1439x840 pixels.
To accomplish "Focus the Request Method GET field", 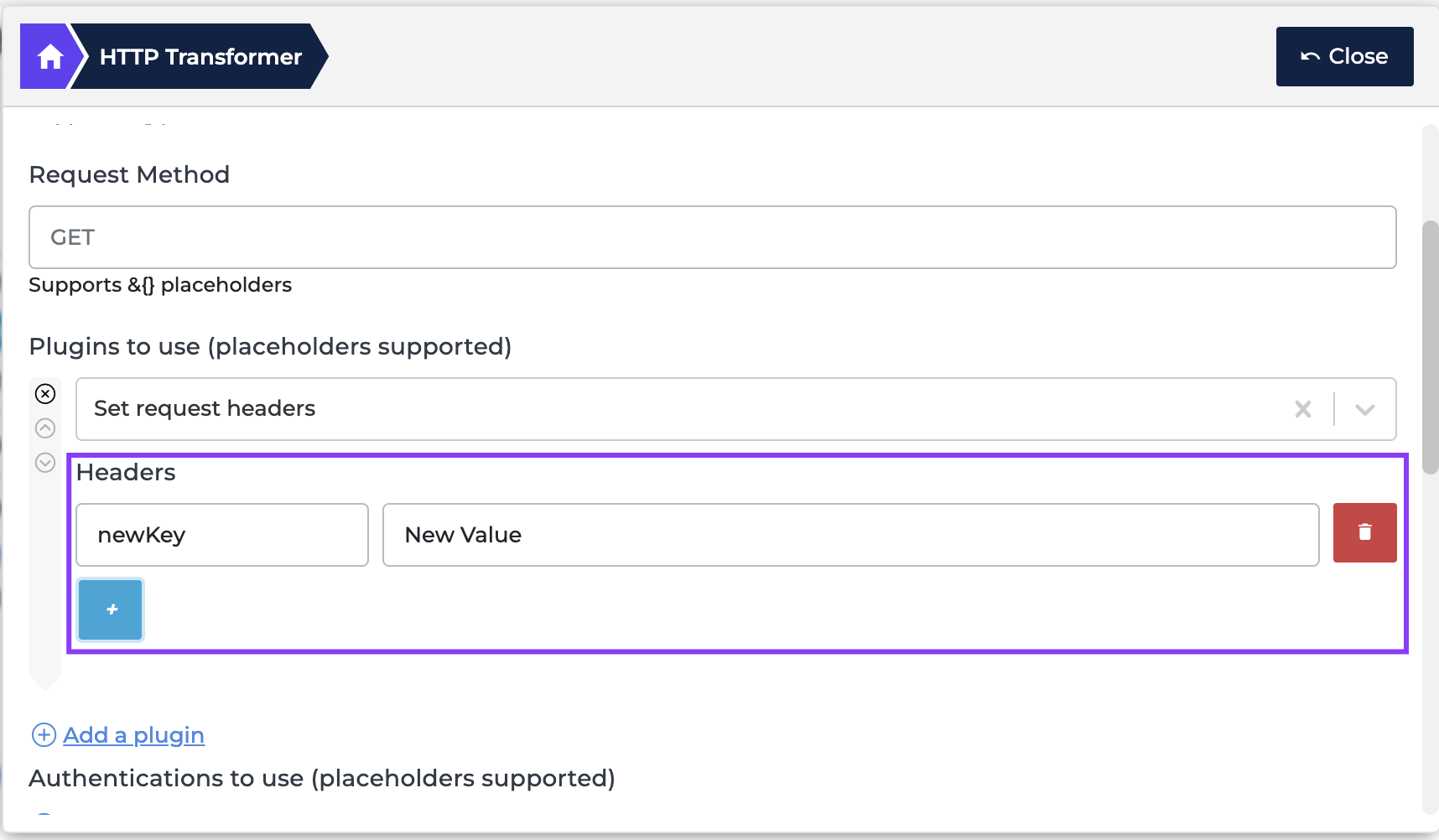I will (x=713, y=237).
